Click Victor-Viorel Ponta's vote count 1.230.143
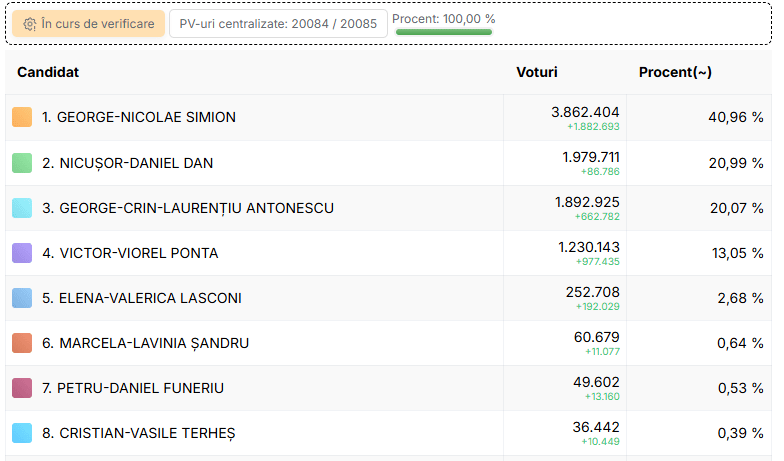 588,247
